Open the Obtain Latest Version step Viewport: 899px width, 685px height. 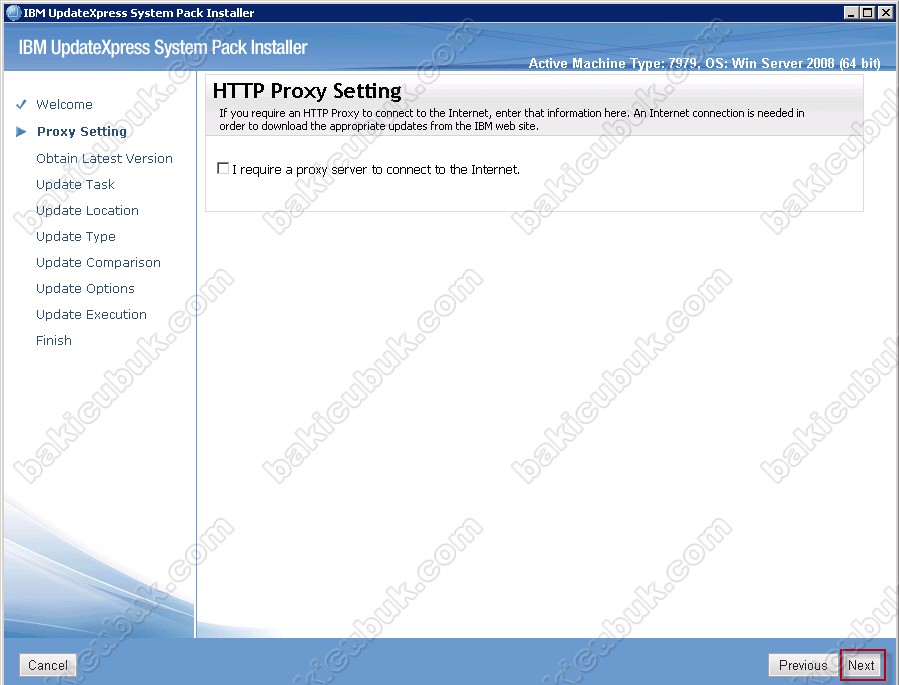click(104, 158)
